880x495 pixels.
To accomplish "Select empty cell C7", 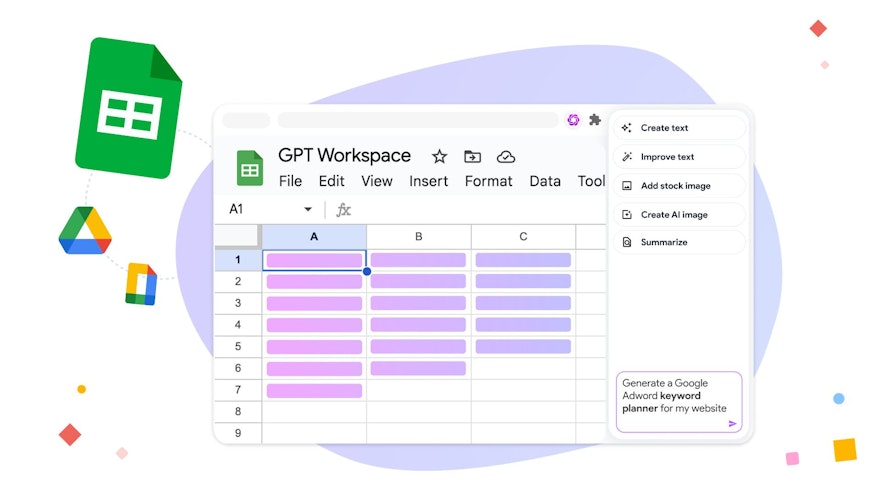I will pos(523,390).
